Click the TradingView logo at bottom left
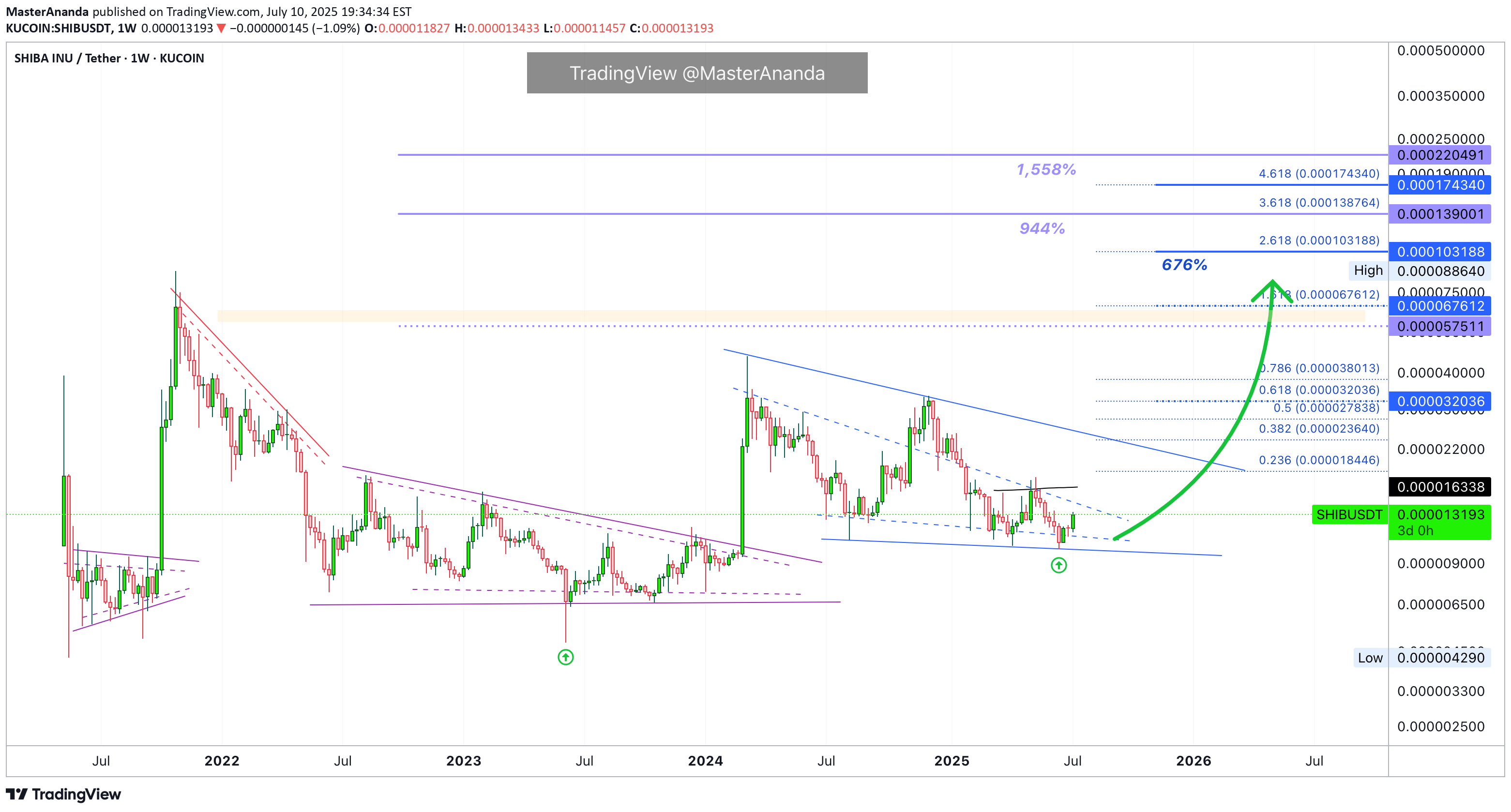This screenshot has height=812, width=1511. pos(63,794)
